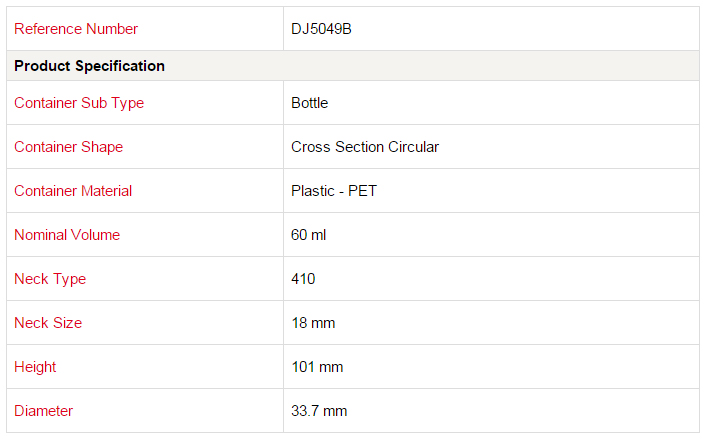Image resolution: width=707 pixels, height=442 pixels.
Task: Select the Bottle value text
Action: pos(310,103)
